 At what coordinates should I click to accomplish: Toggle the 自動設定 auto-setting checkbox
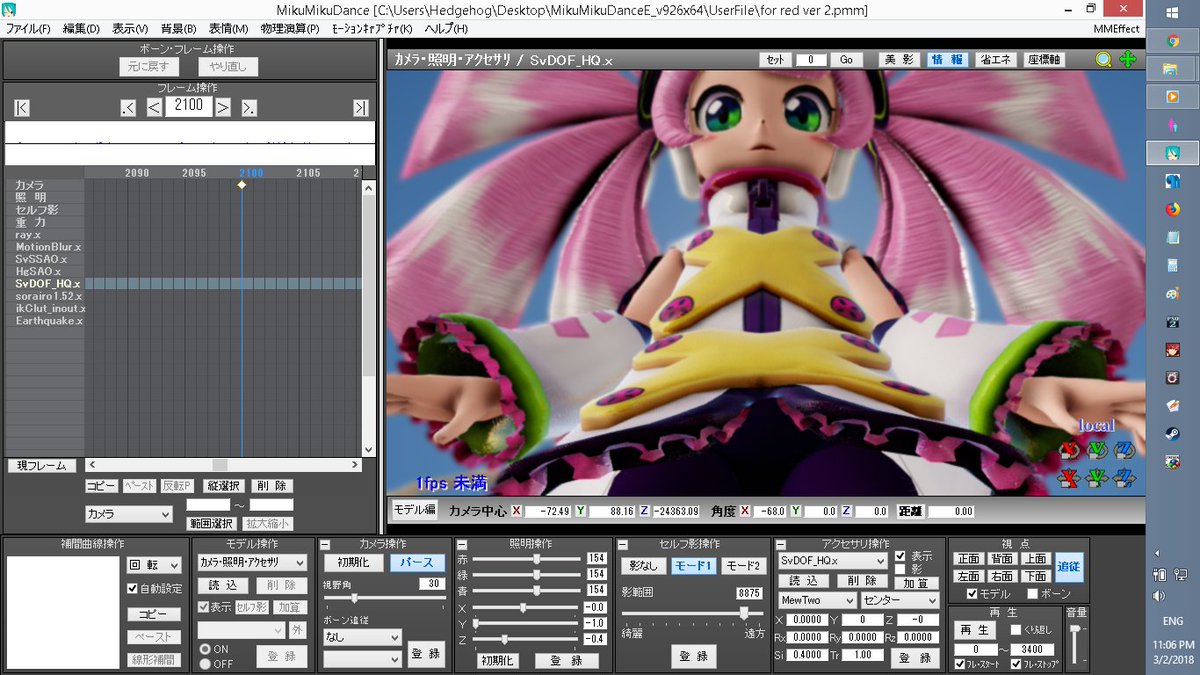(x=133, y=589)
